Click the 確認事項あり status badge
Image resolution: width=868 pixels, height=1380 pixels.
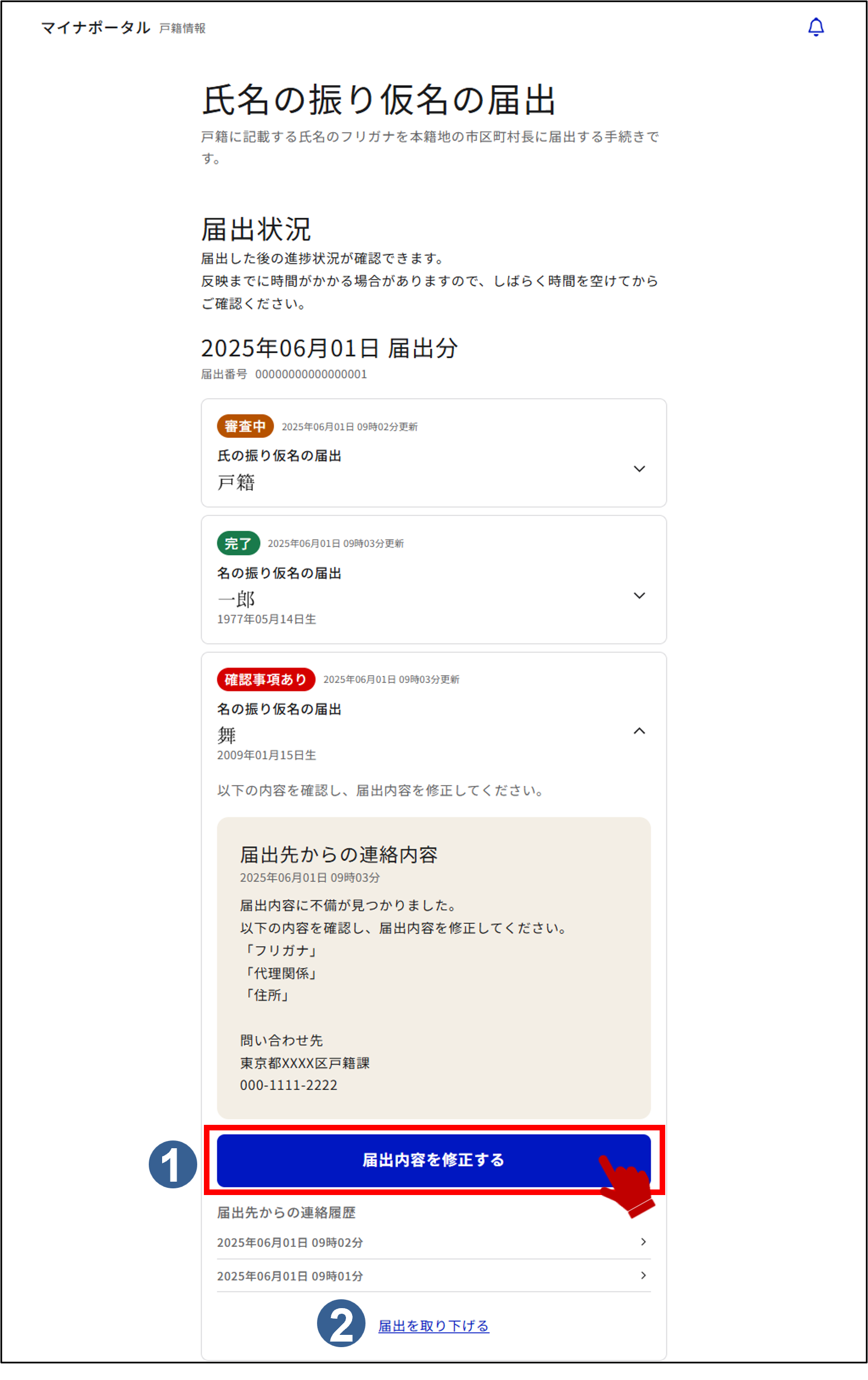(x=265, y=679)
